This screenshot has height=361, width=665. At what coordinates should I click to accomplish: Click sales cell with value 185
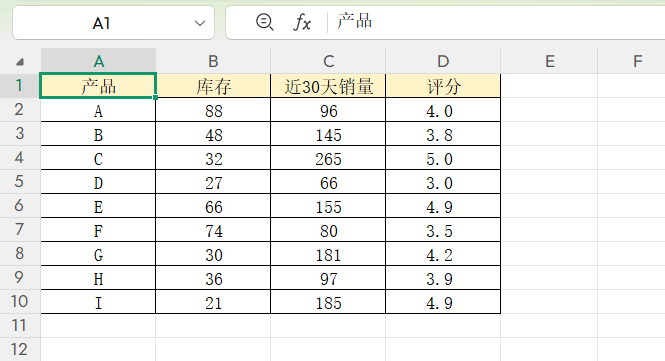tap(328, 302)
